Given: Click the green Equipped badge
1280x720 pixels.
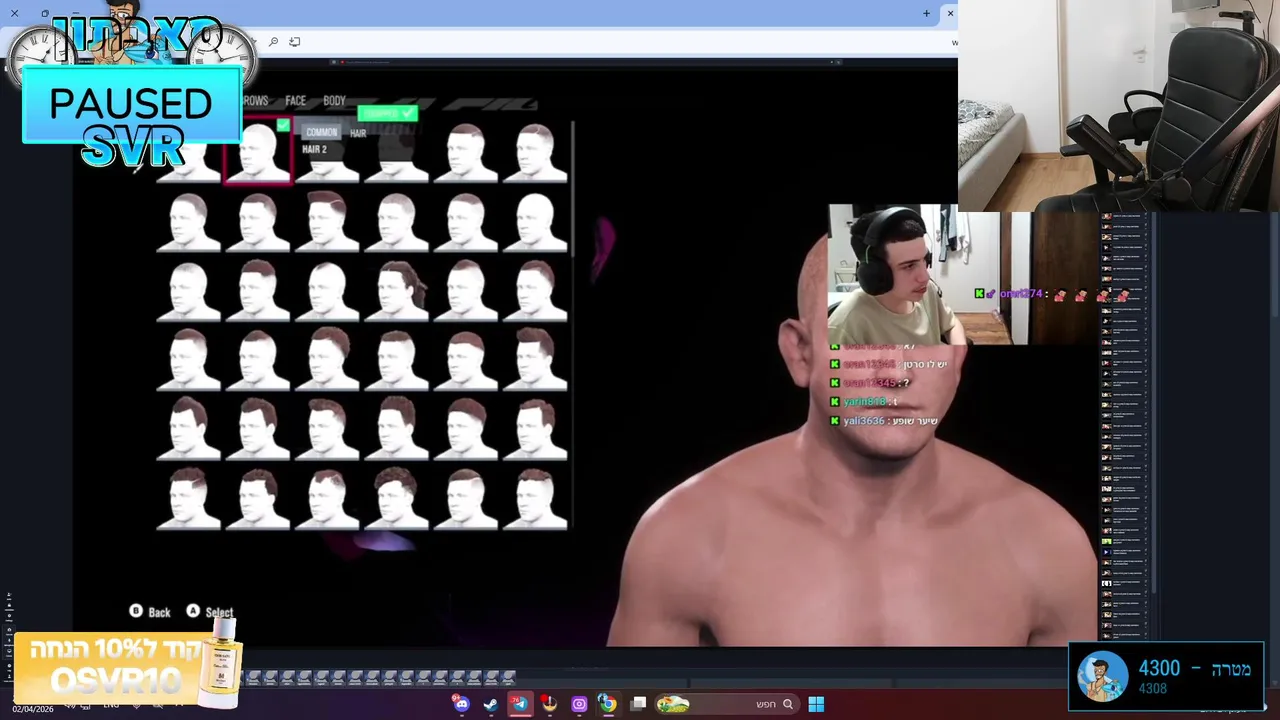Looking at the screenshot, I should point(387,113).
